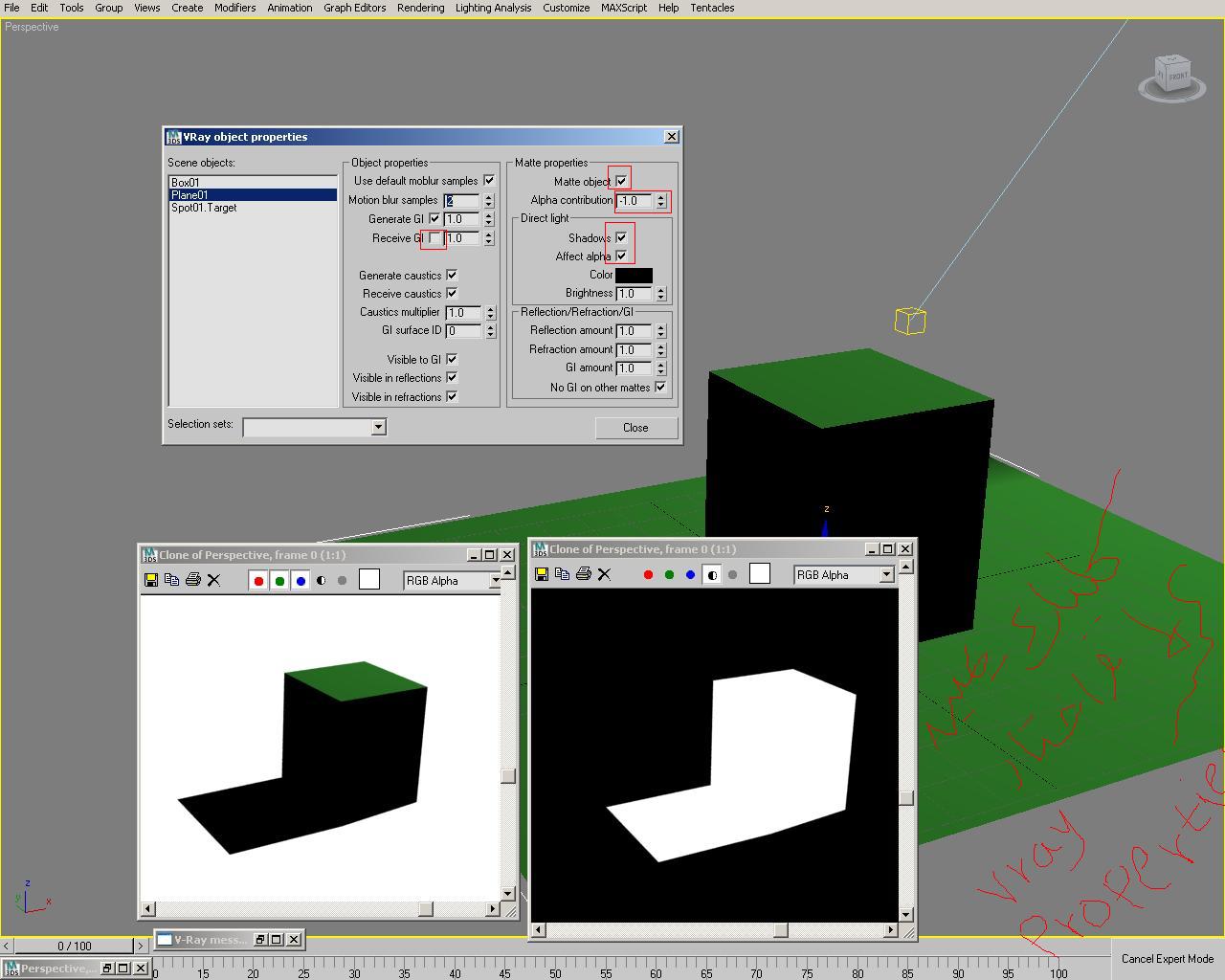
Task: Clone render window icon in right render window
Action: coord(562,574)
